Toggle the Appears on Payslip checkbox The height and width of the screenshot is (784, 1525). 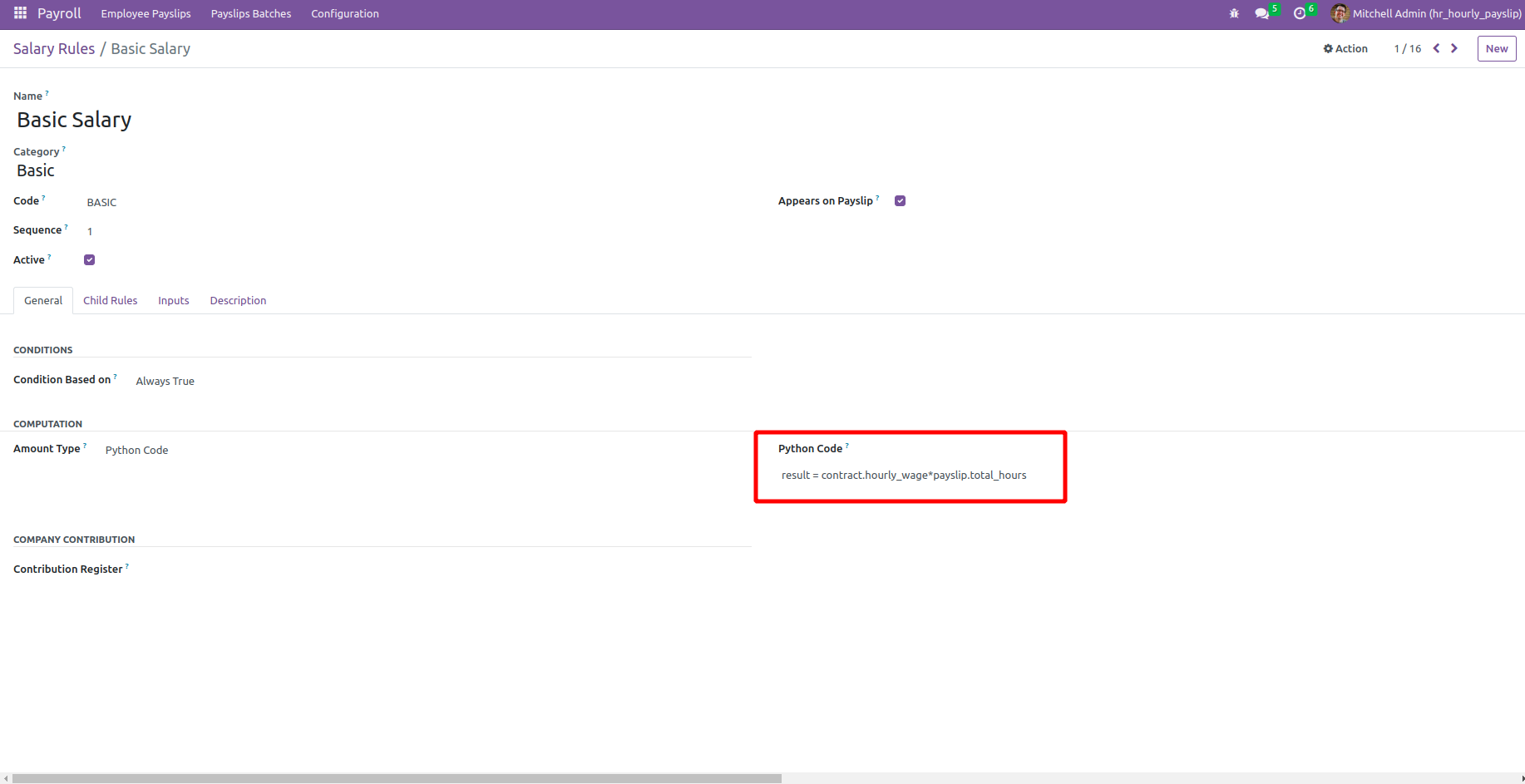[x=900, y=200]
